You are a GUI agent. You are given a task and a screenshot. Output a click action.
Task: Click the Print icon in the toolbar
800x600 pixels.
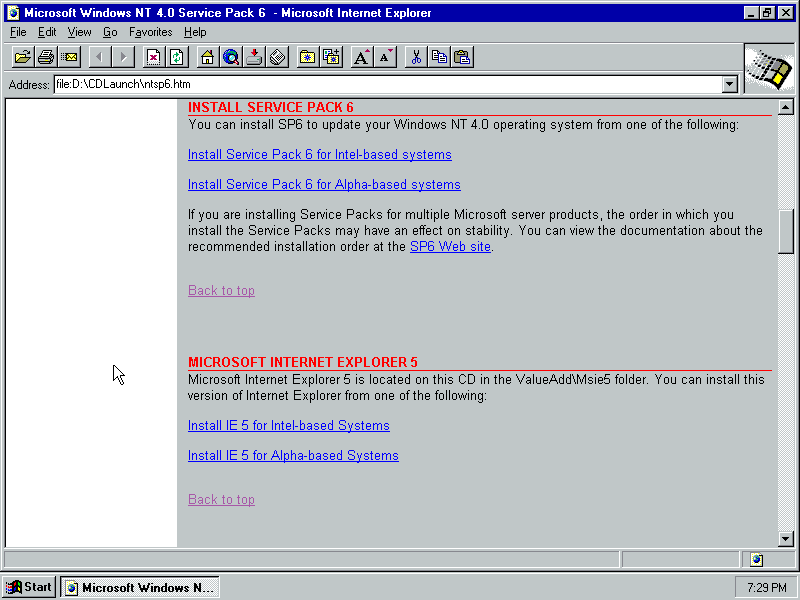click(x=45, y=57)
